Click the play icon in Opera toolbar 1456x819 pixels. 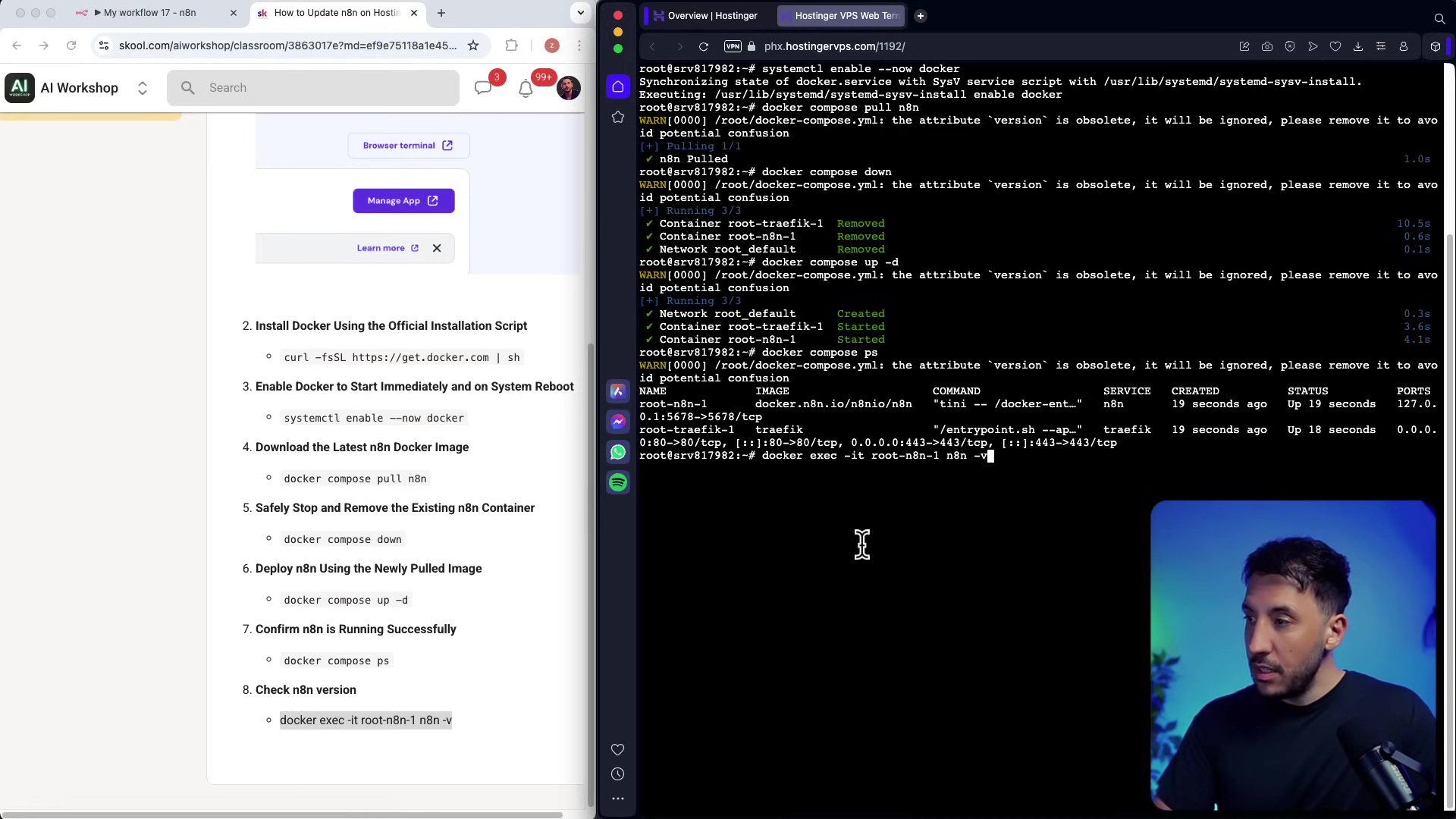pos(1313,46)
